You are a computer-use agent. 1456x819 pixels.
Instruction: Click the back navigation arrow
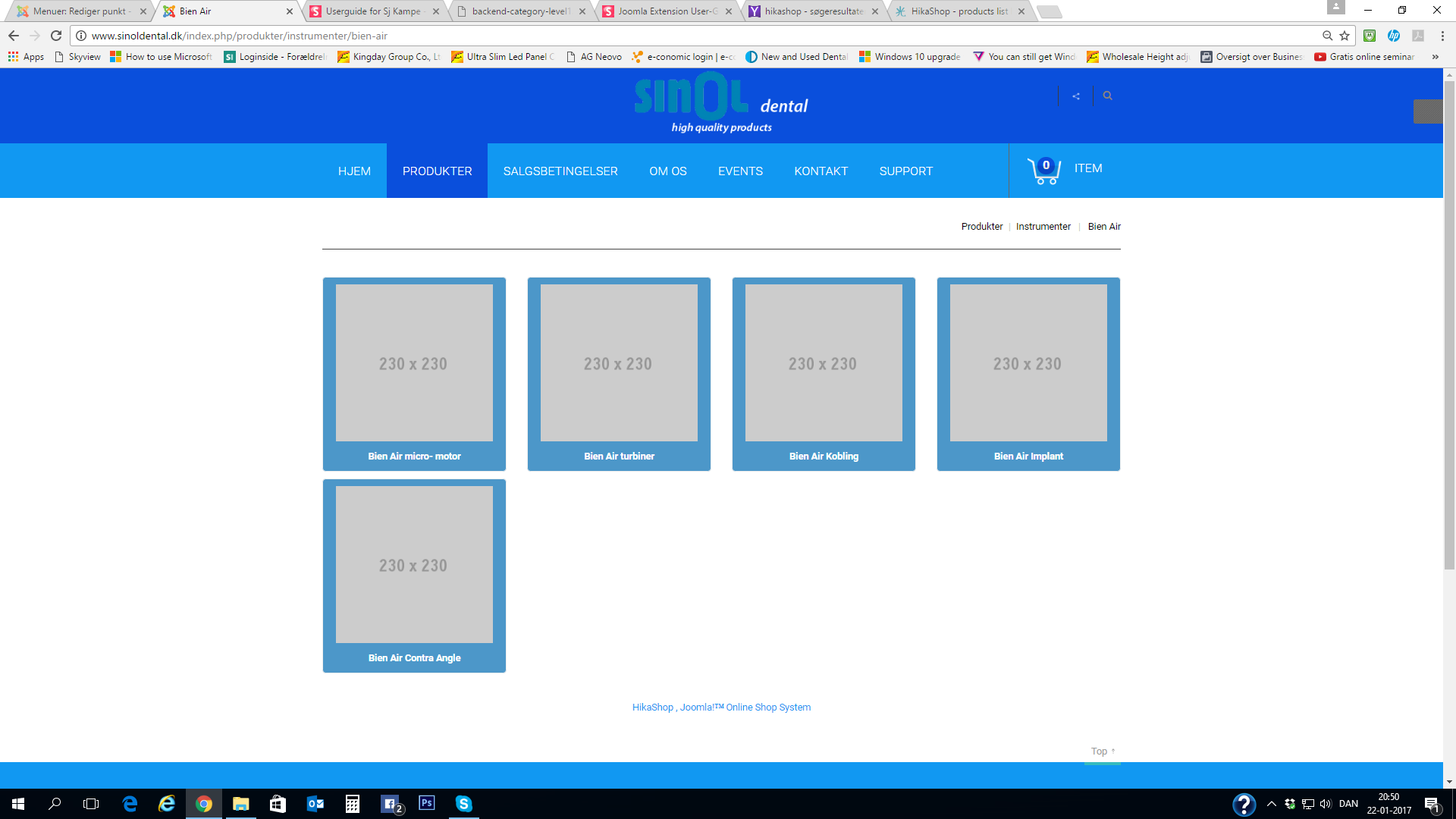coord(14,36)
